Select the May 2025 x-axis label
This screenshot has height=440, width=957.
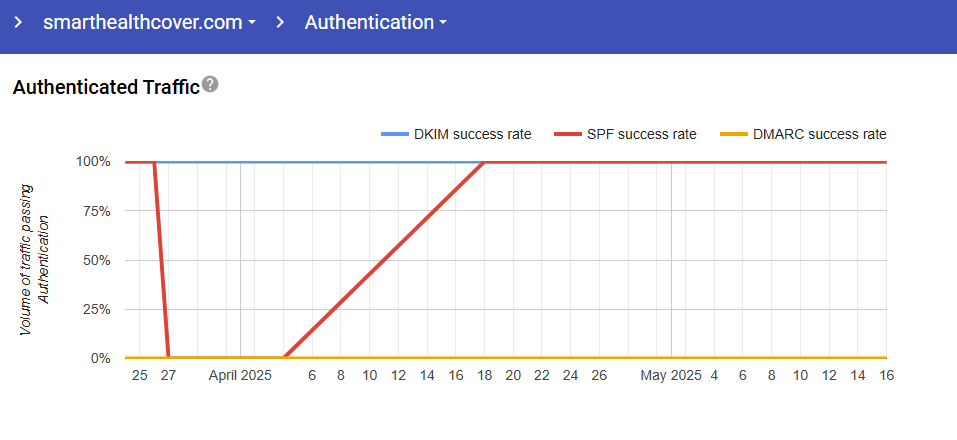click(x=671, y=375)
